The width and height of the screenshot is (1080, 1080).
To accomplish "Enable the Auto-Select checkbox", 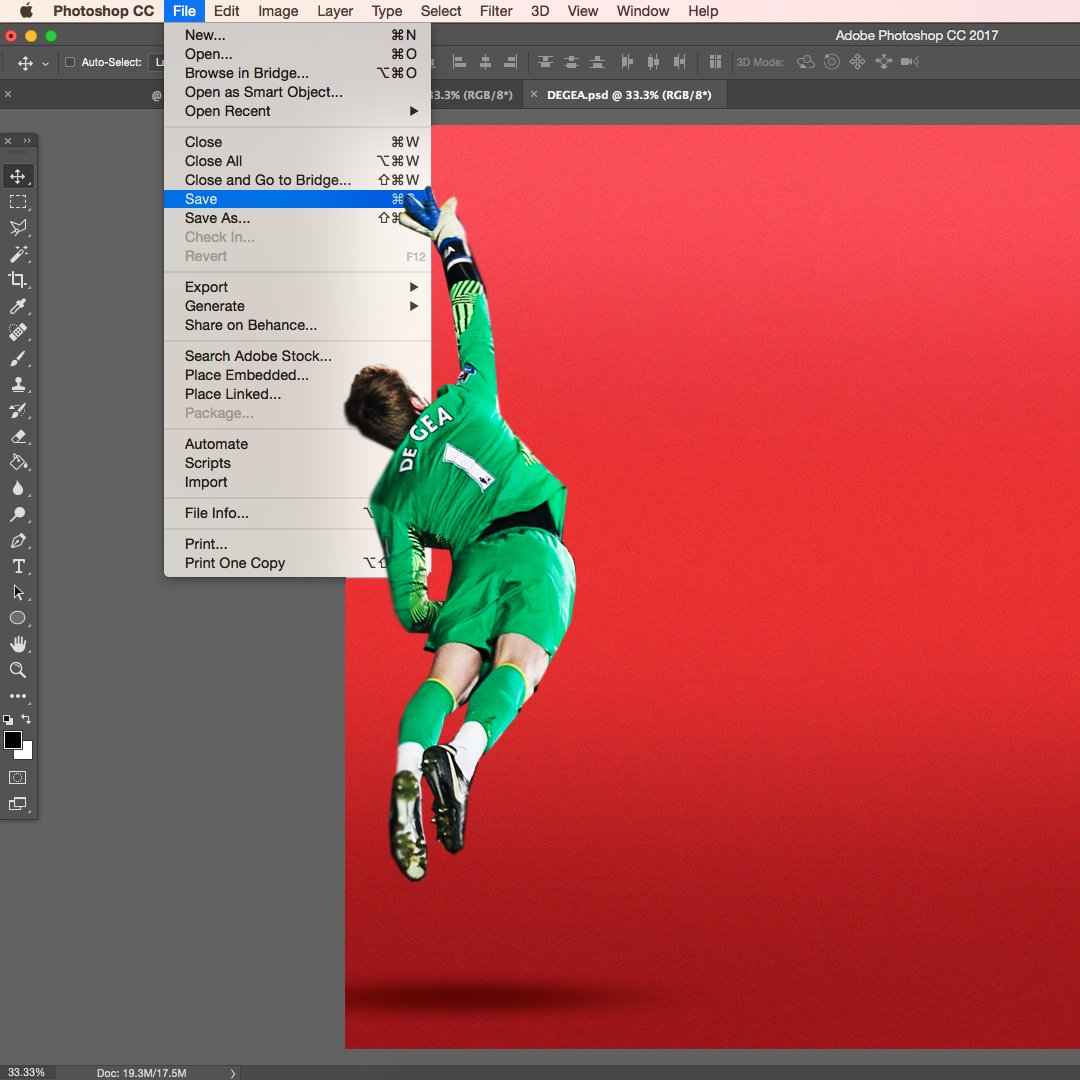I will click(70, 61).
